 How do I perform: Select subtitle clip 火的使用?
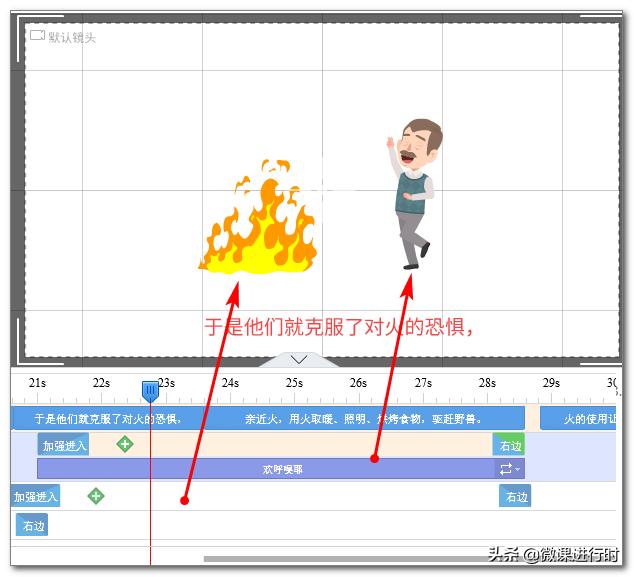[578, 418]
